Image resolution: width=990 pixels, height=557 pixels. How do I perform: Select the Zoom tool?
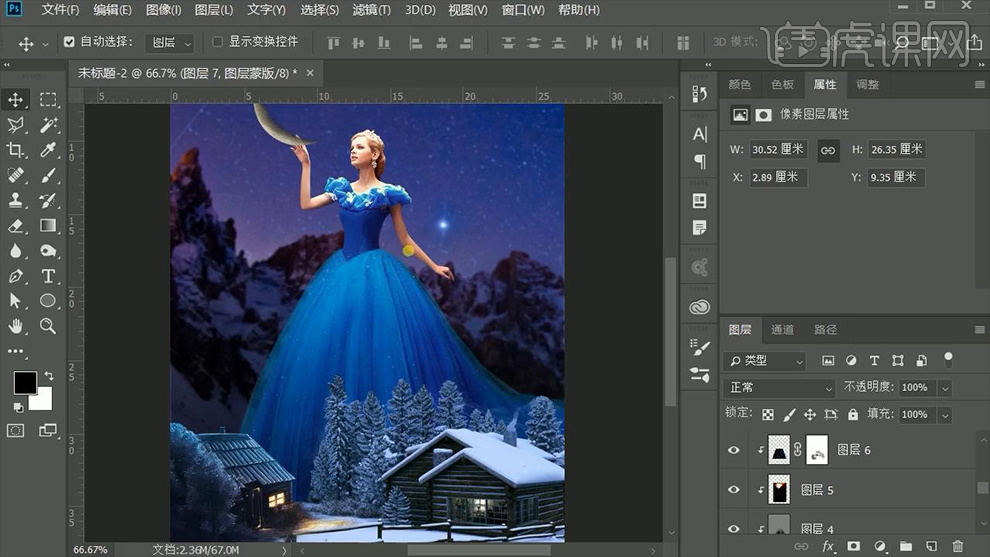tap(47, 326)
